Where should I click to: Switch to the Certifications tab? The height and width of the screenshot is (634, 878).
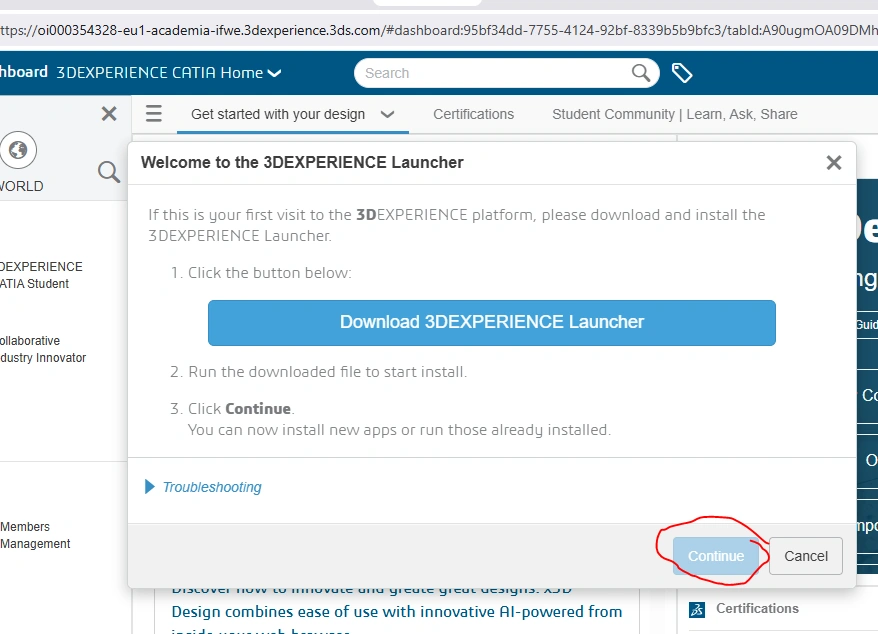(473, 114)
